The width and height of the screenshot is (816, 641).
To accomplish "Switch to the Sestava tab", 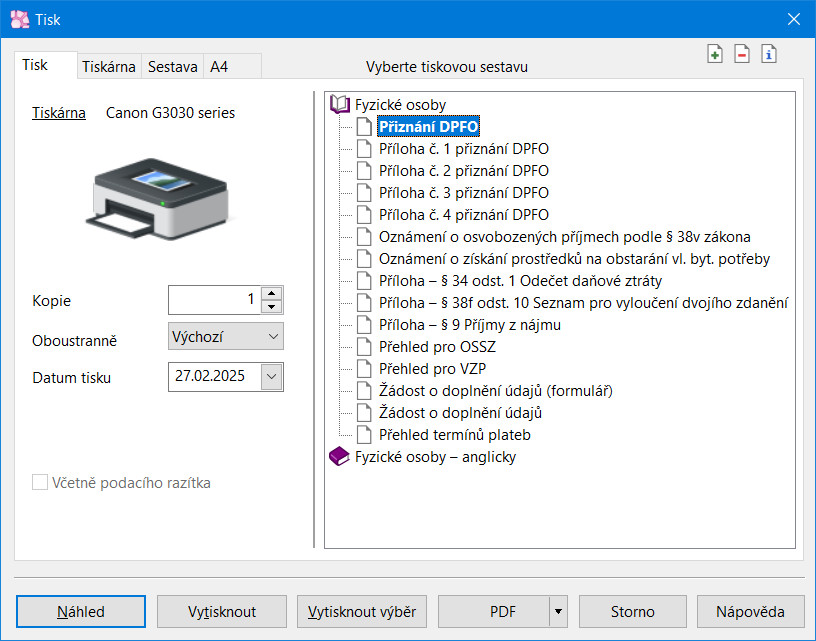I will click(x=172, y=67).
